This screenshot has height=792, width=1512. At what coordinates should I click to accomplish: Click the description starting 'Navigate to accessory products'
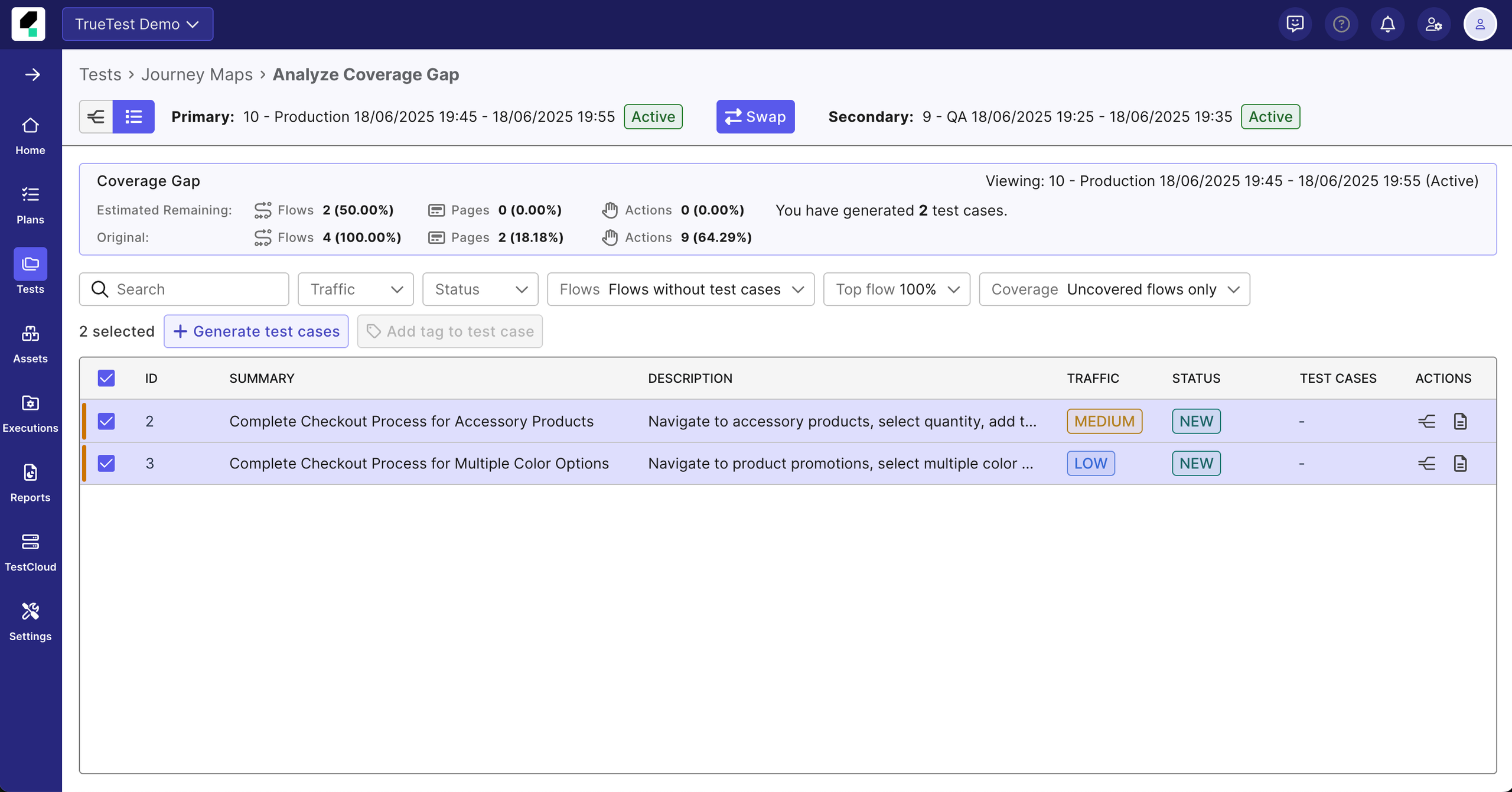tap(842, 421)
